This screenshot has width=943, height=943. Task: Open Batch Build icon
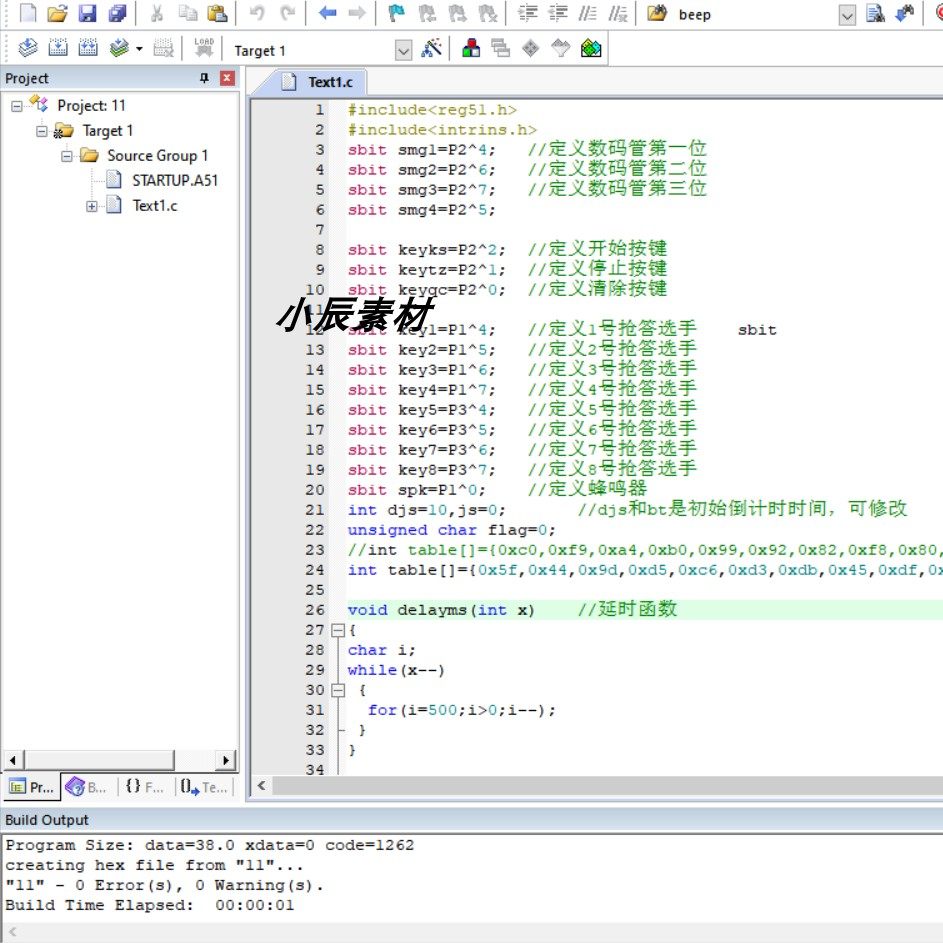coord(120,48)
